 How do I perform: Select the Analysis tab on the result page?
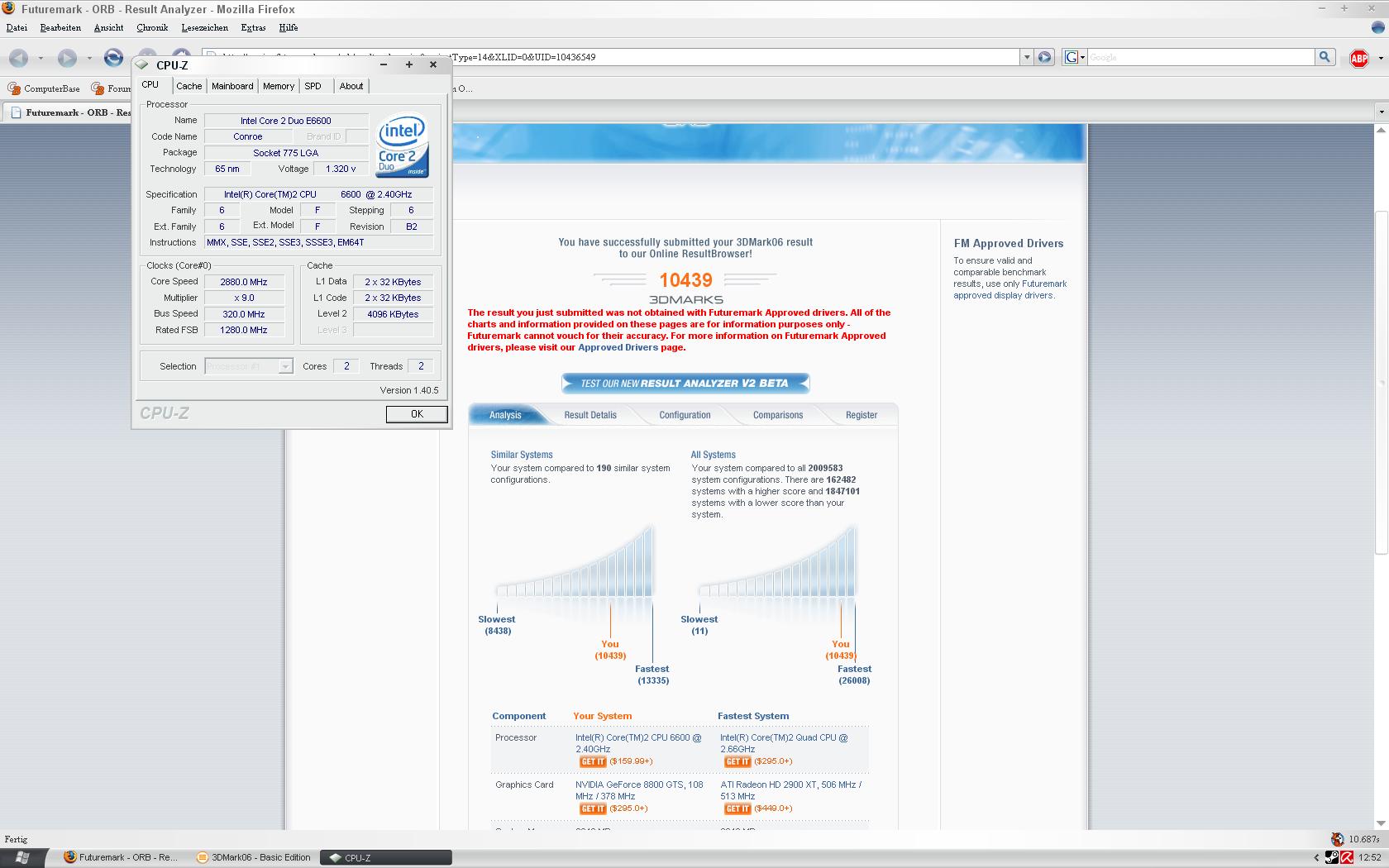pyautogui.click(x=505, y=415)
